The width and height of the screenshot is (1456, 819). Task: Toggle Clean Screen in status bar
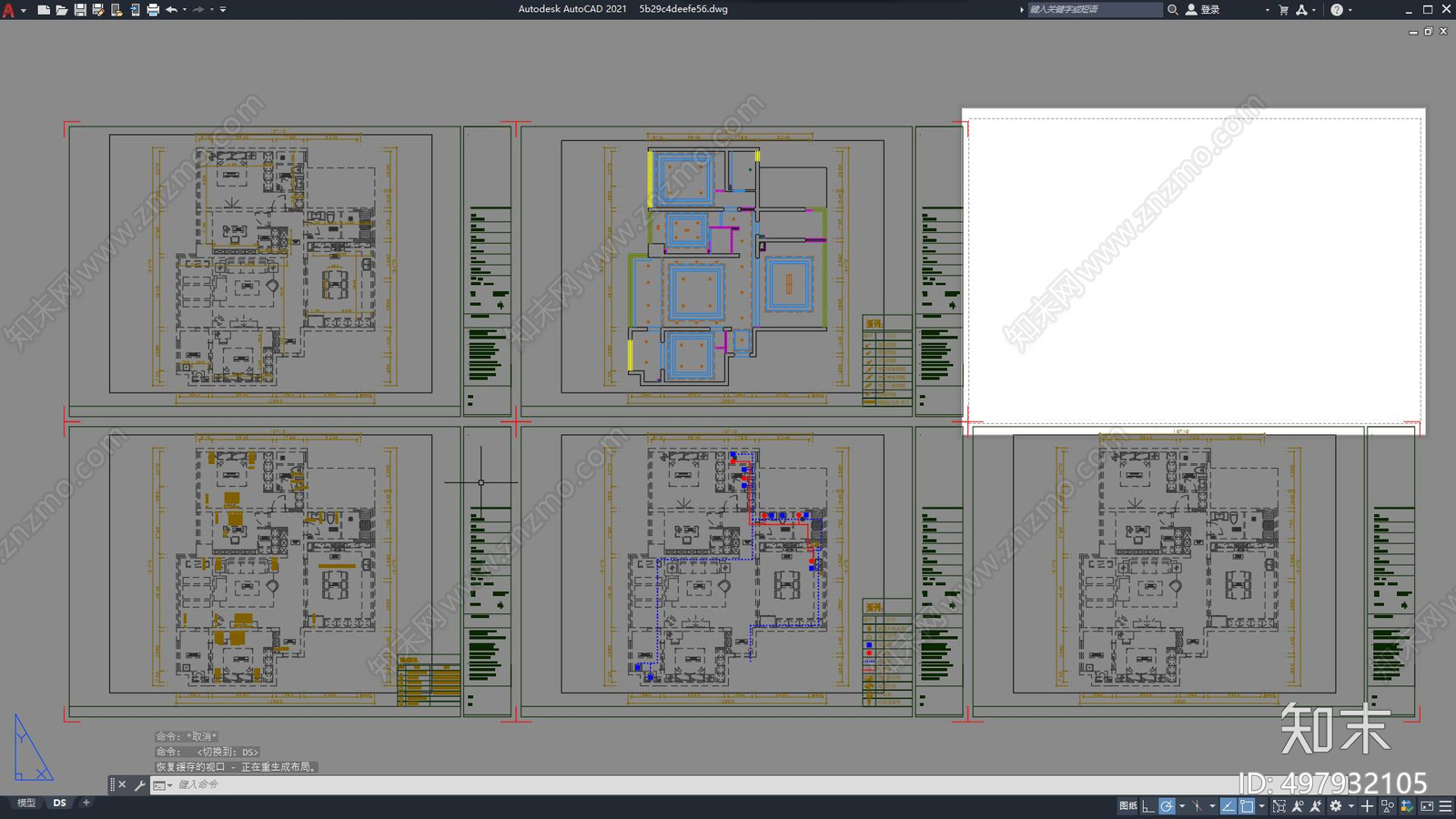point(1426,806)
